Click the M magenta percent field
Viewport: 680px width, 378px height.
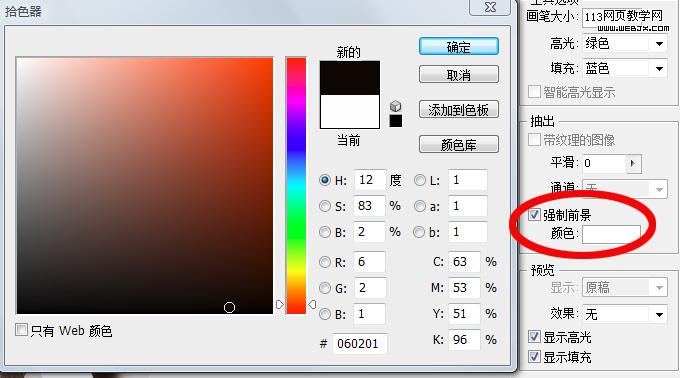point(464,288)
